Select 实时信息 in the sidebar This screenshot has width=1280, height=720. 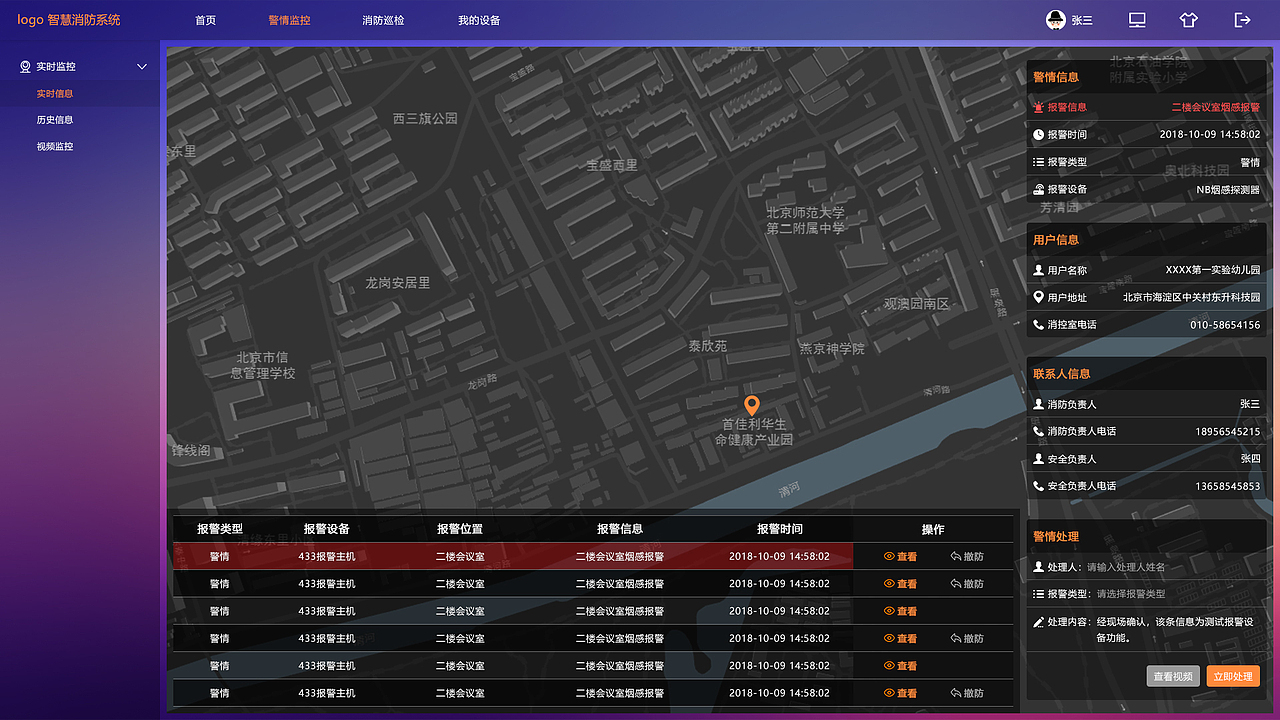click(x=55, y=94)
